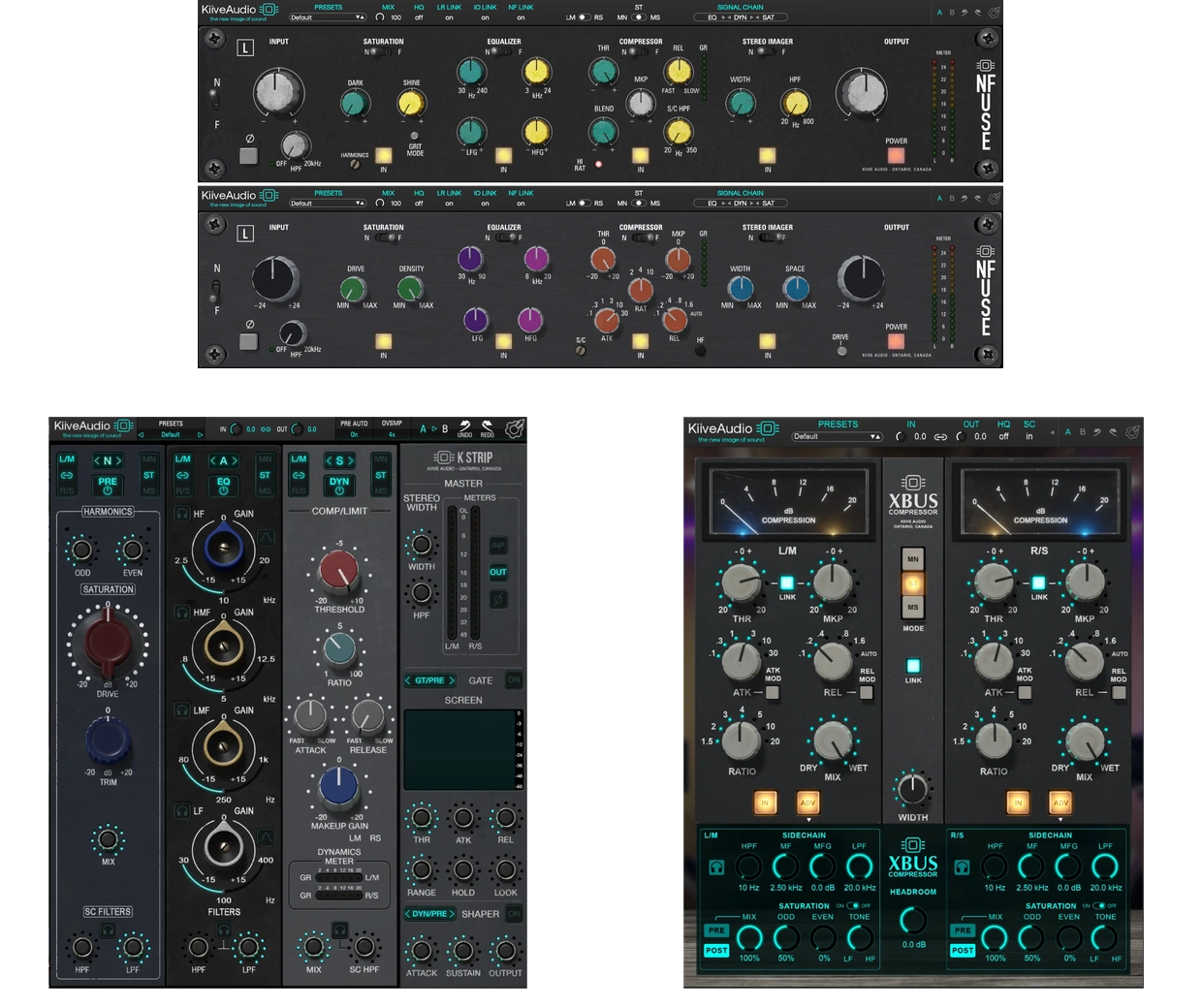Toggle Saturation IN button on top NFuse
The height and width of the screenshot is (1008, 1202).
point(384,155)
